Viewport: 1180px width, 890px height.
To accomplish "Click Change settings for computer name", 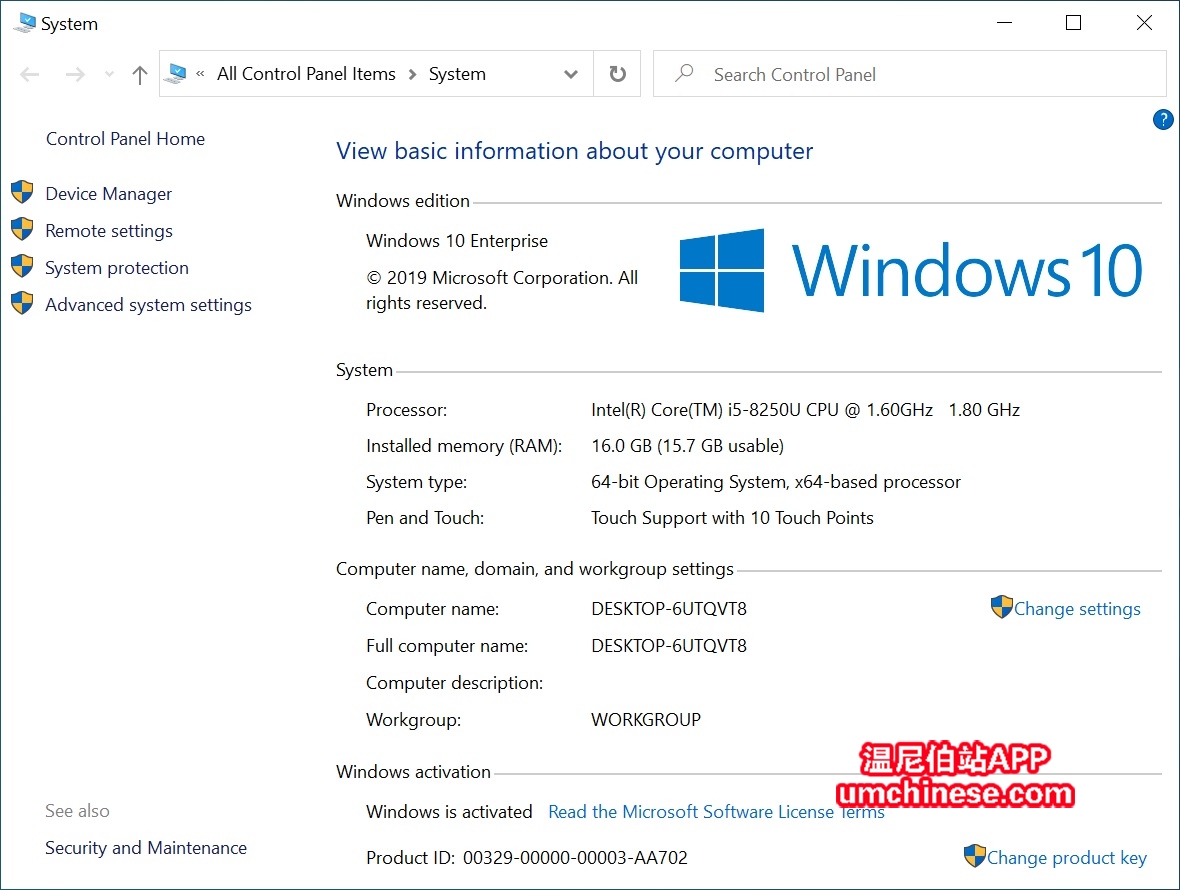I will pyautogui.click(x=1077, y=609).
